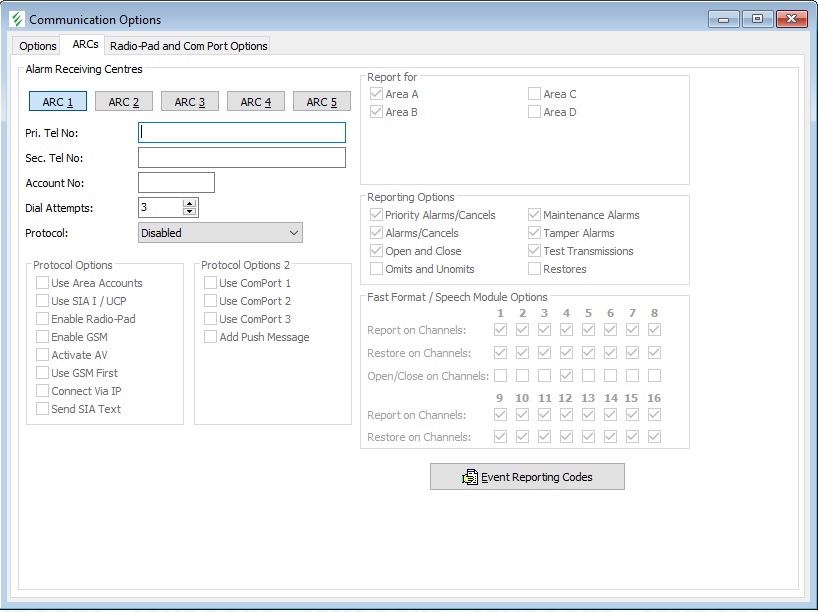
Task: Decrease Dial Attempts with down arrow
Action: [x=190, y=212]
